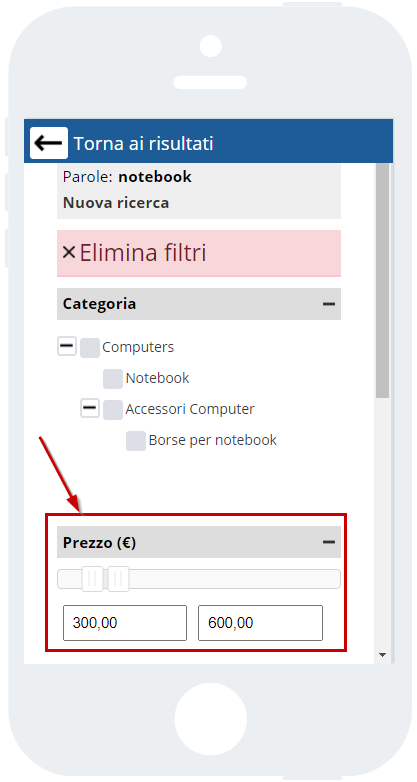The width and height of the screenshot is (417, 782).
Task: Click the Elimina filtri button
Action: tap(199, 253)
